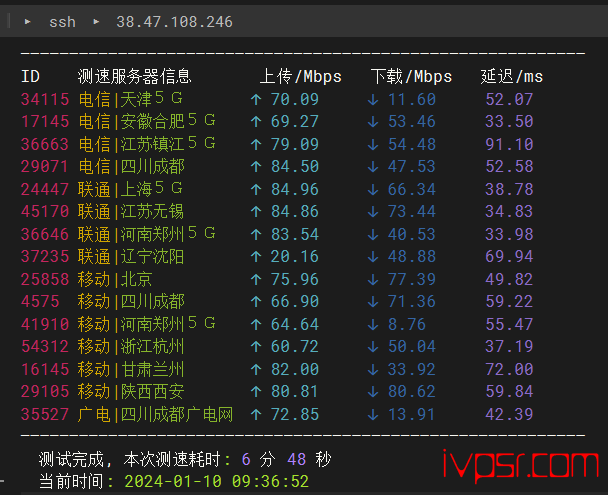Select the 广电|四川成都广电网 server entry

155,414
